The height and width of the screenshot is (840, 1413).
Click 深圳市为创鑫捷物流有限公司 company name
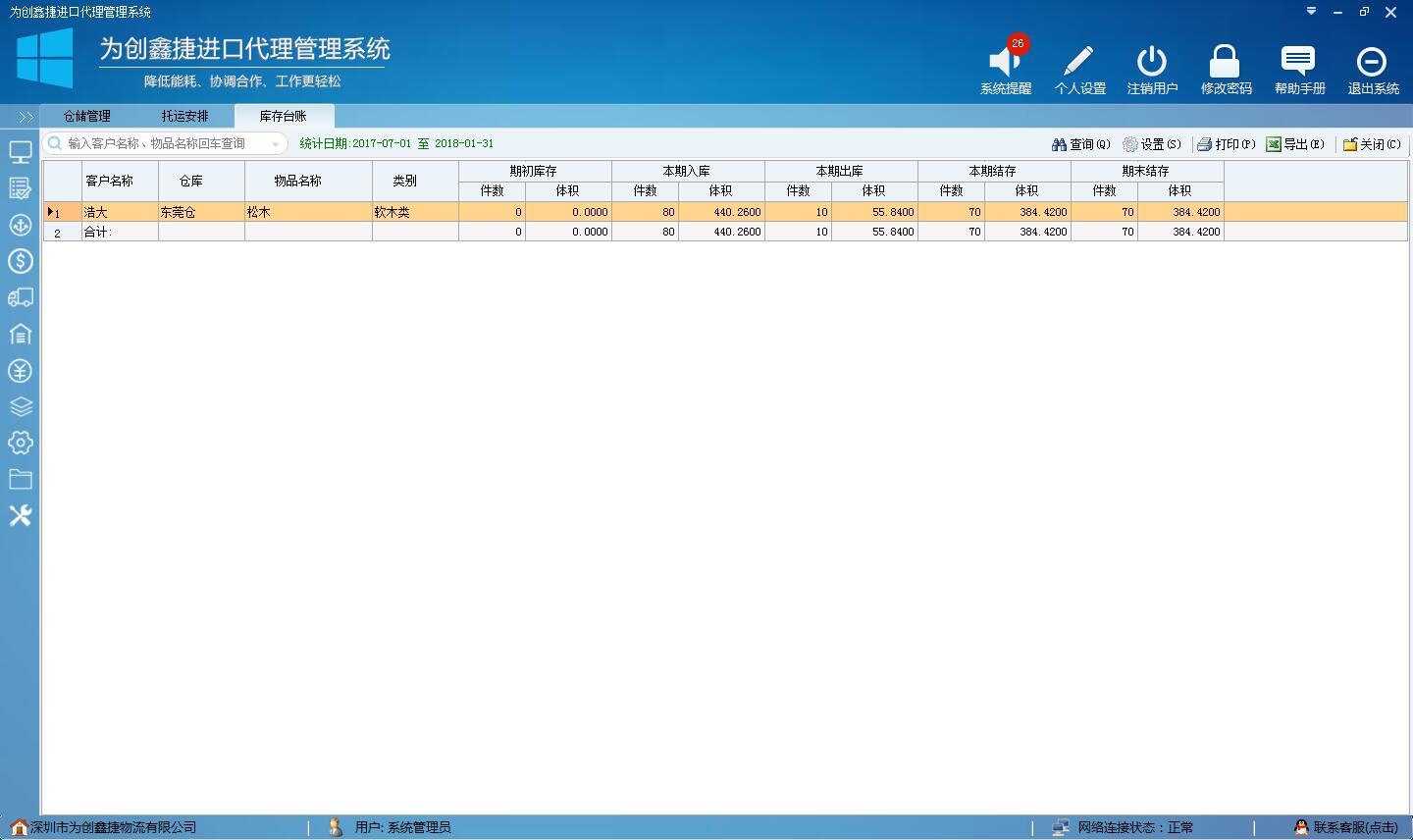tap(114, 828)
